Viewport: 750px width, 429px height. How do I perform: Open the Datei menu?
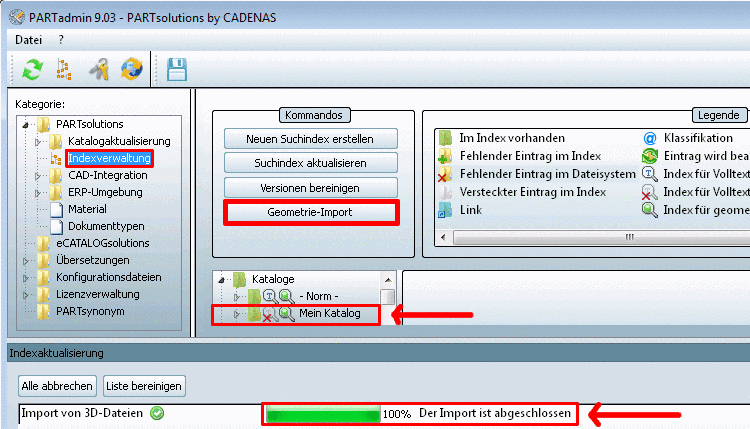coord(29,40)
